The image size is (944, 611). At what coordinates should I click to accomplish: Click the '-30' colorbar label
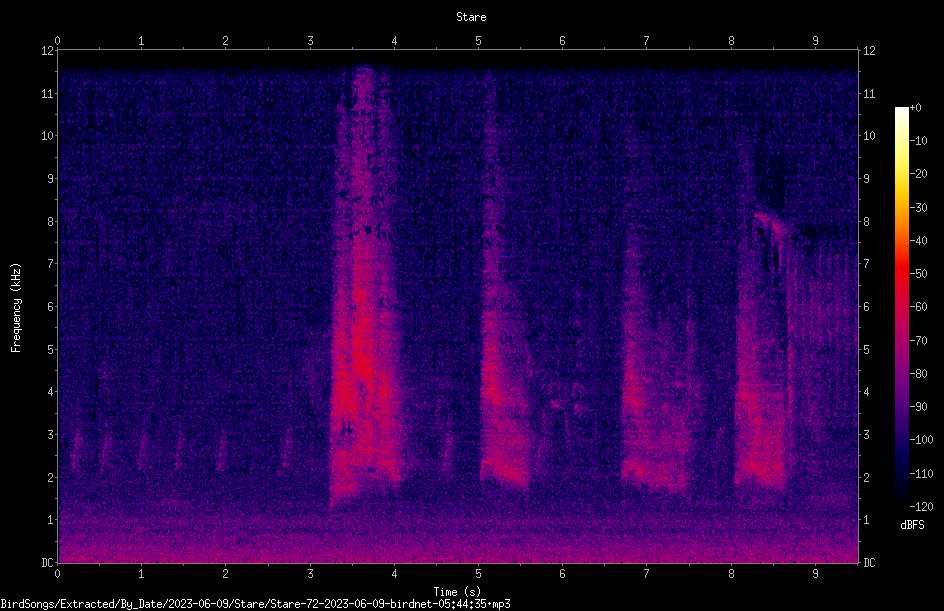click(918, 207)
